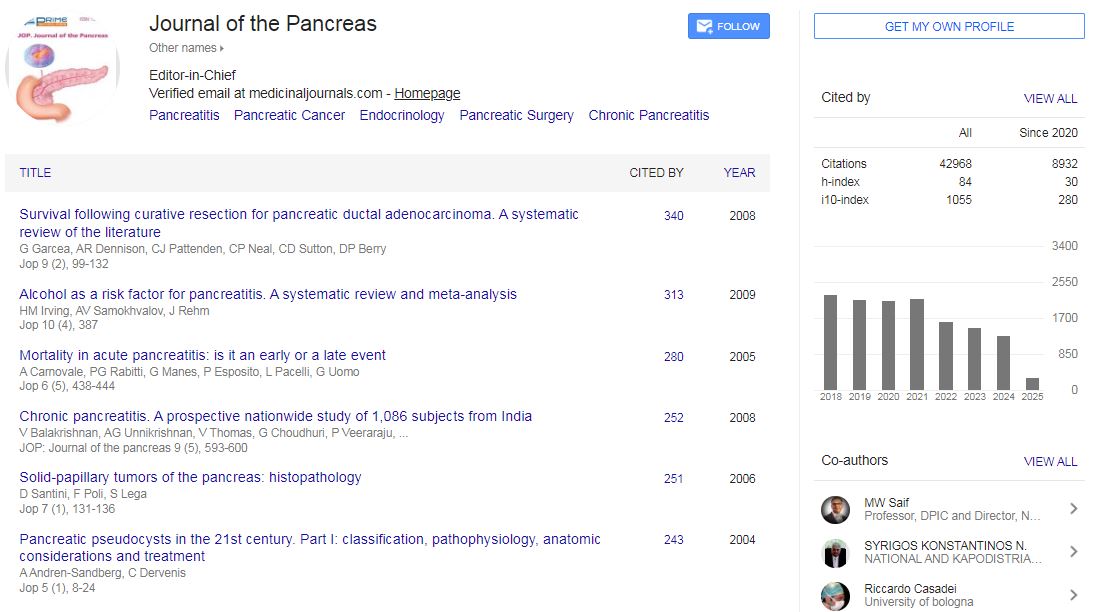Open the Endocrinology research topic
The width and height of the screenshot is (1119, 612).
402,115
